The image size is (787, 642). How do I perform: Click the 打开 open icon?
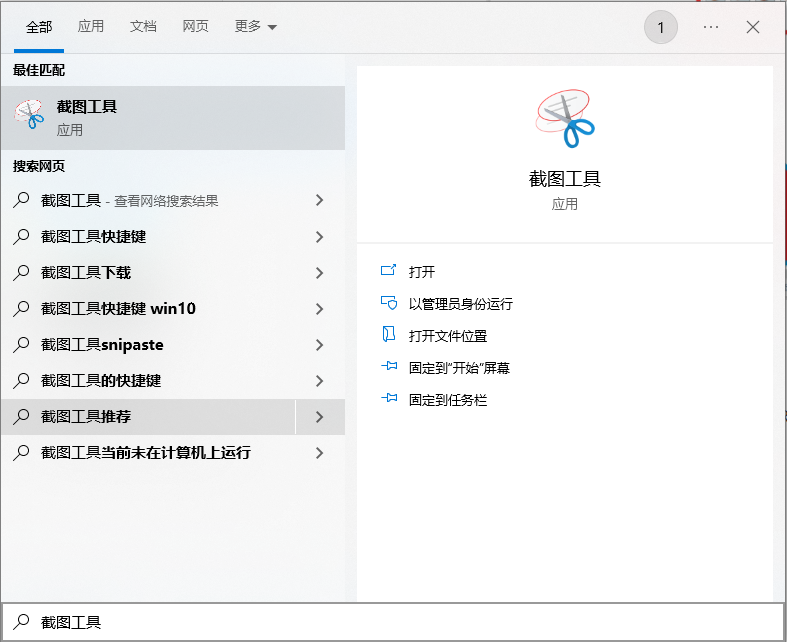tap(389, 272)
